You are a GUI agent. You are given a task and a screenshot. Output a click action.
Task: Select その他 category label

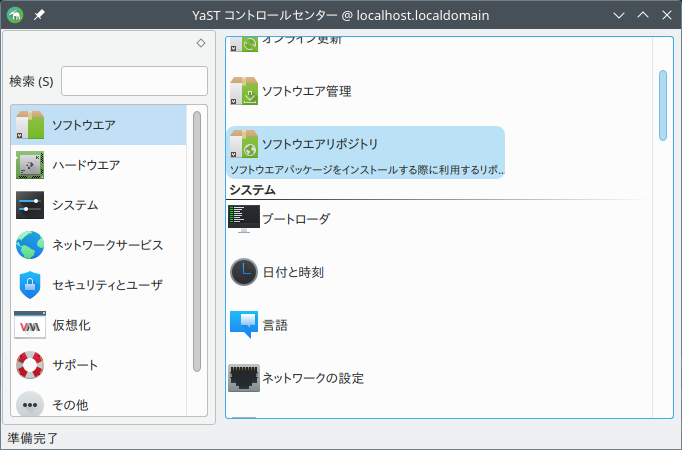pyautogui.click(x=70, y=405)
